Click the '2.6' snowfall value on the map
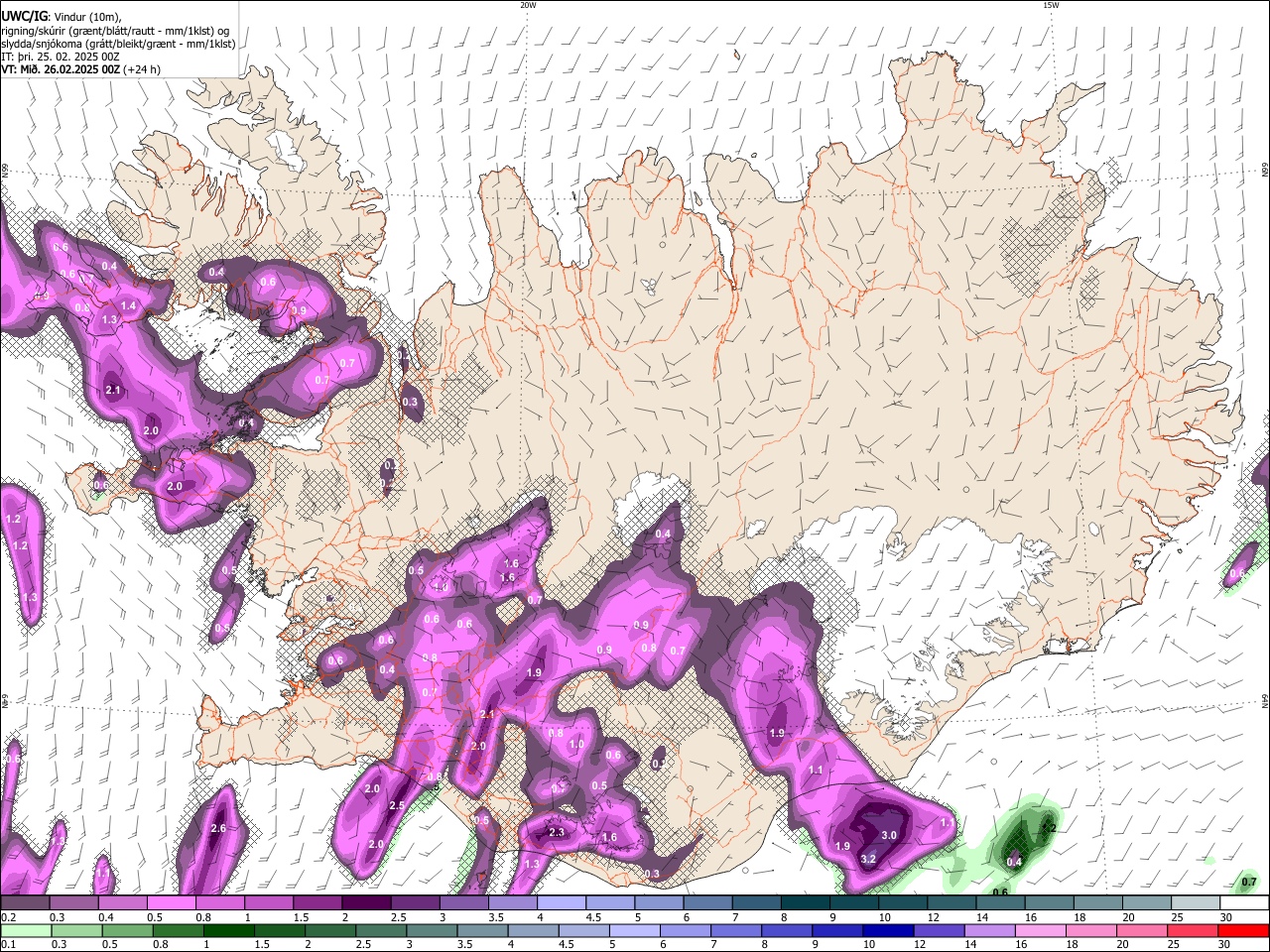Screen dimensions: 1270x952 218,828
